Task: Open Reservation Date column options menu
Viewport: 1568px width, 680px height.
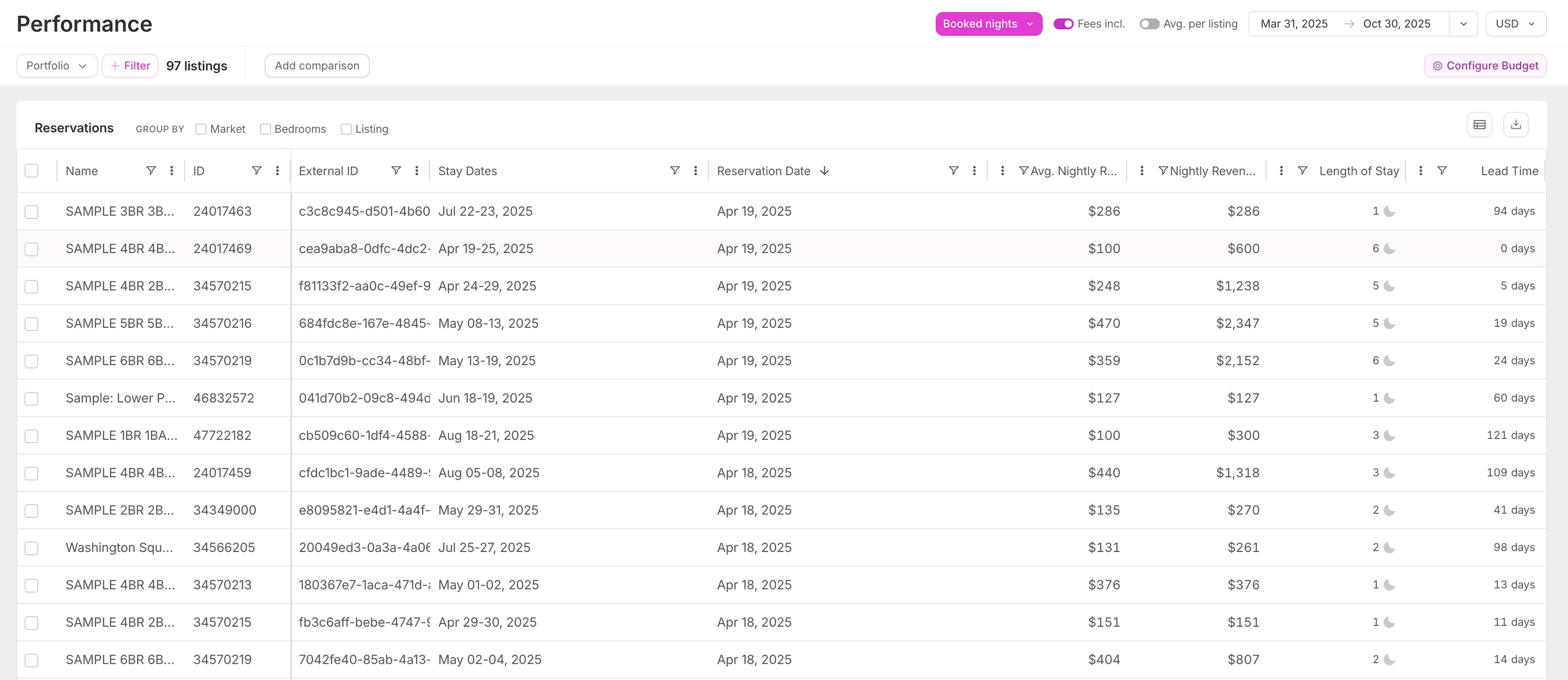Action: (975, 170)
